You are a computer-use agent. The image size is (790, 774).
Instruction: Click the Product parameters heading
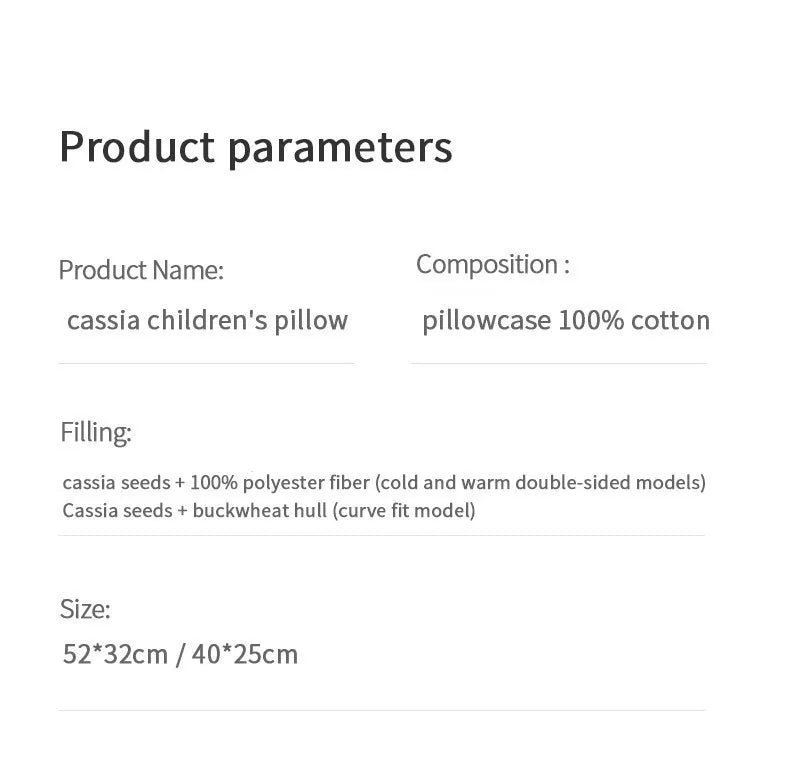[x=255, y=148]
